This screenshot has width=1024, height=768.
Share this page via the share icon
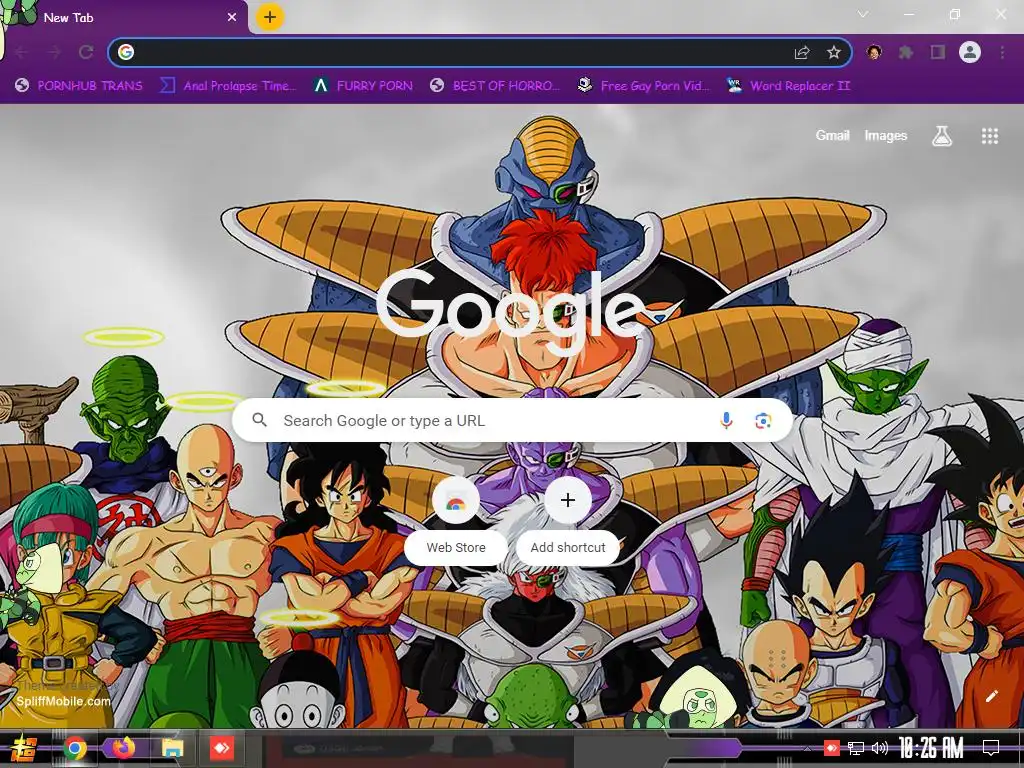(x=802, y=52)
